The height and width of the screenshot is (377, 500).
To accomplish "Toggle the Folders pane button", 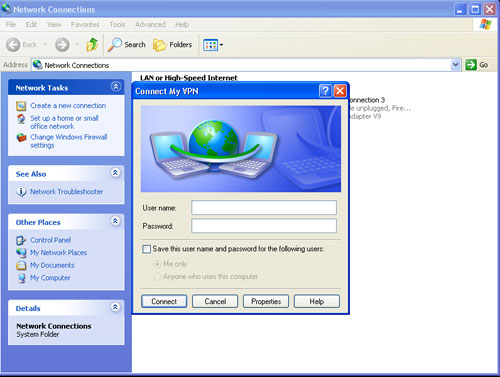I will [173, 45].
